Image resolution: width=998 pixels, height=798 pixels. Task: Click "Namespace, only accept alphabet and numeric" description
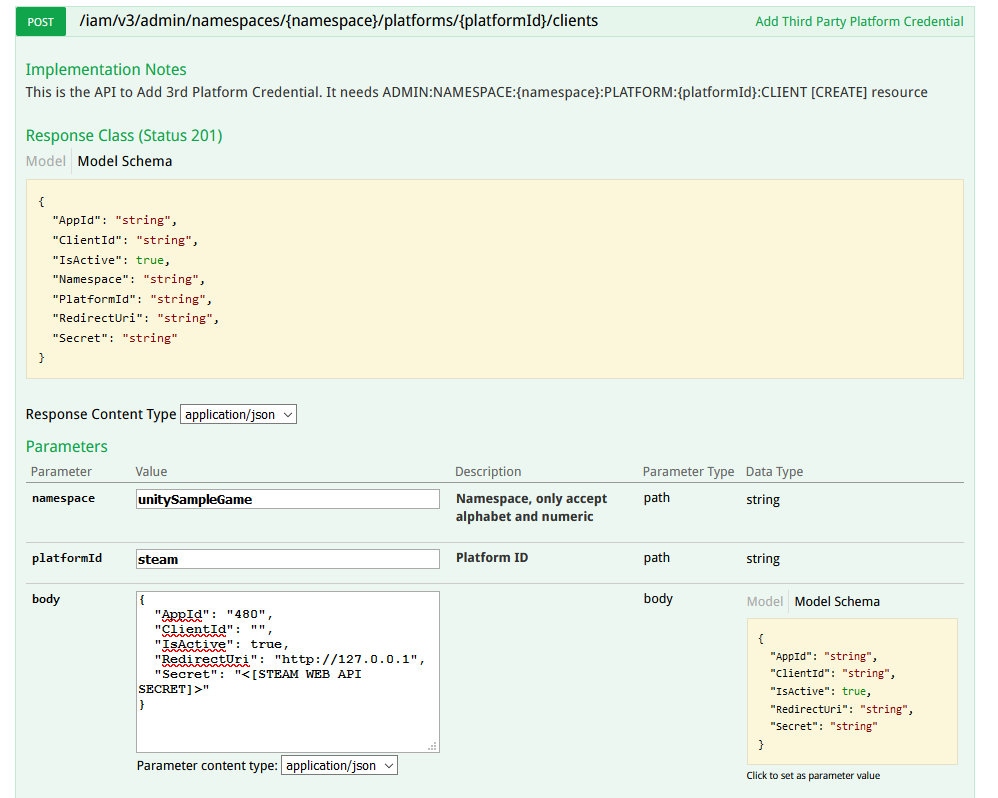[531, 507]
